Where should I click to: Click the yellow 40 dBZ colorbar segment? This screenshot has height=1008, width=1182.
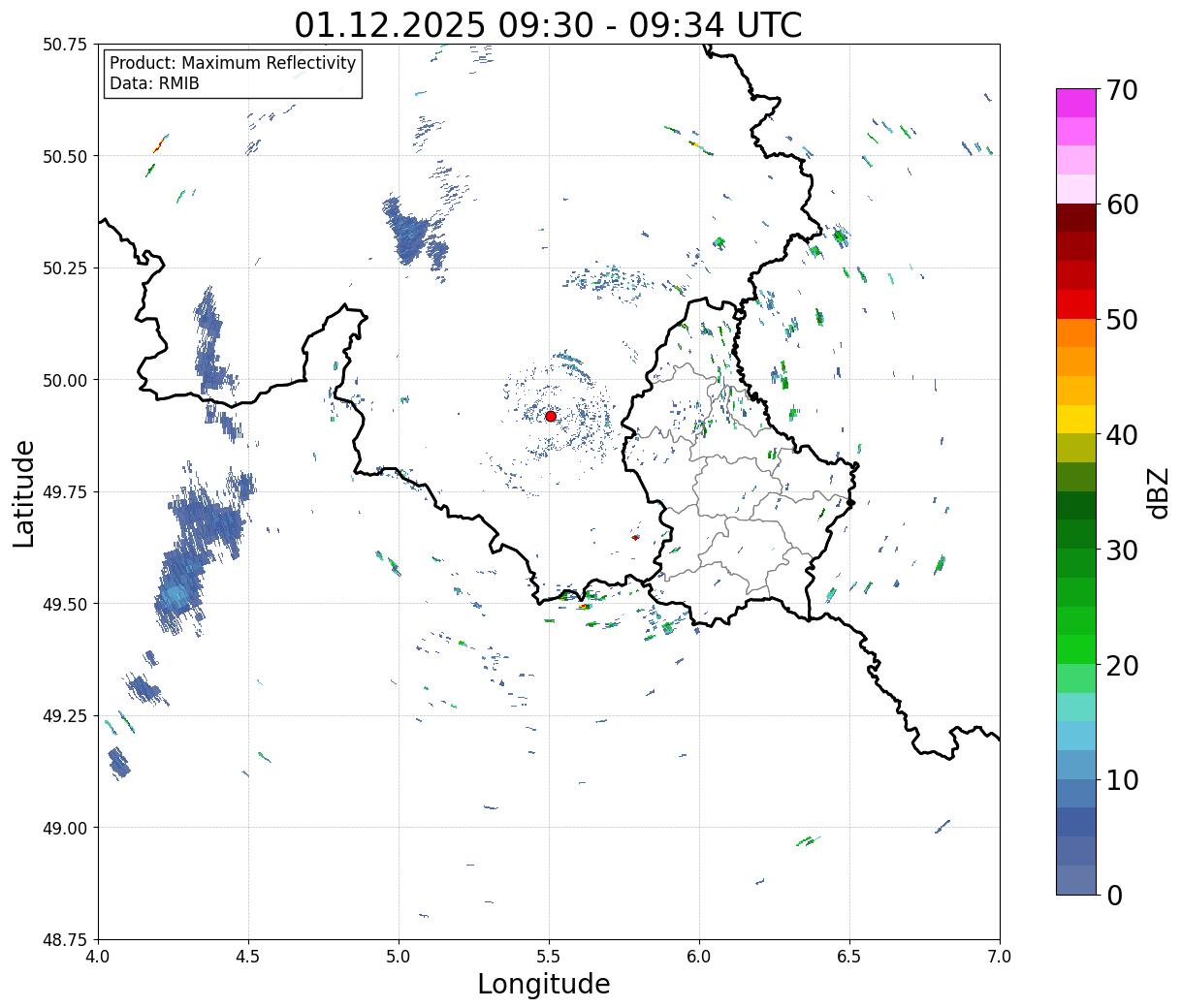click(x=1076, y=420)
